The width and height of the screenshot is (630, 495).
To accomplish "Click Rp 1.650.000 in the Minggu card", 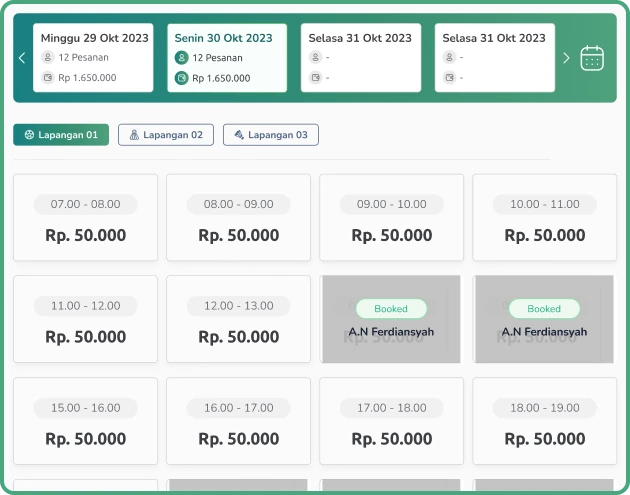I will pyautogui.click(x=87, y=78).
